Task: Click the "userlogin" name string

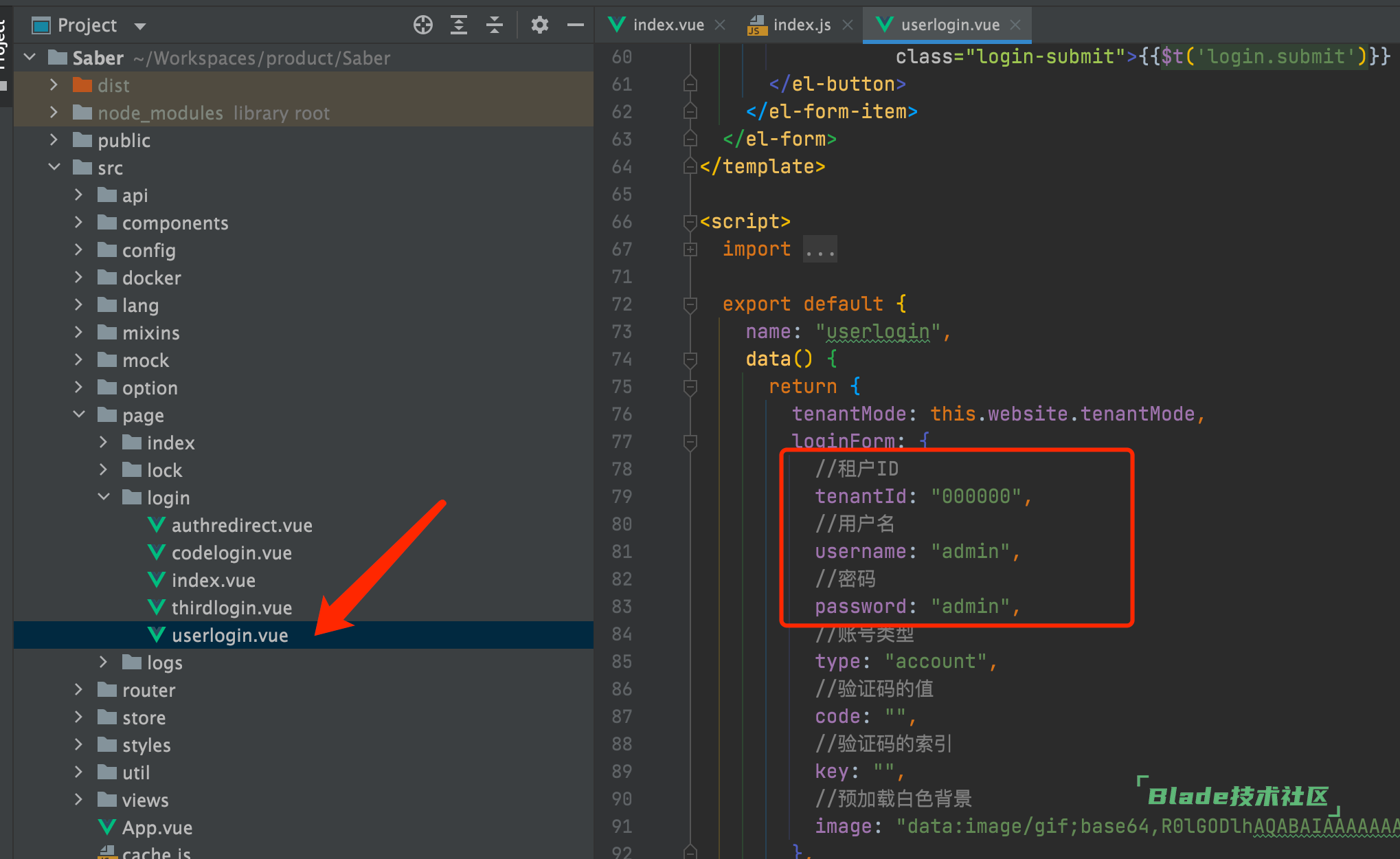Action: click(877, 332)
